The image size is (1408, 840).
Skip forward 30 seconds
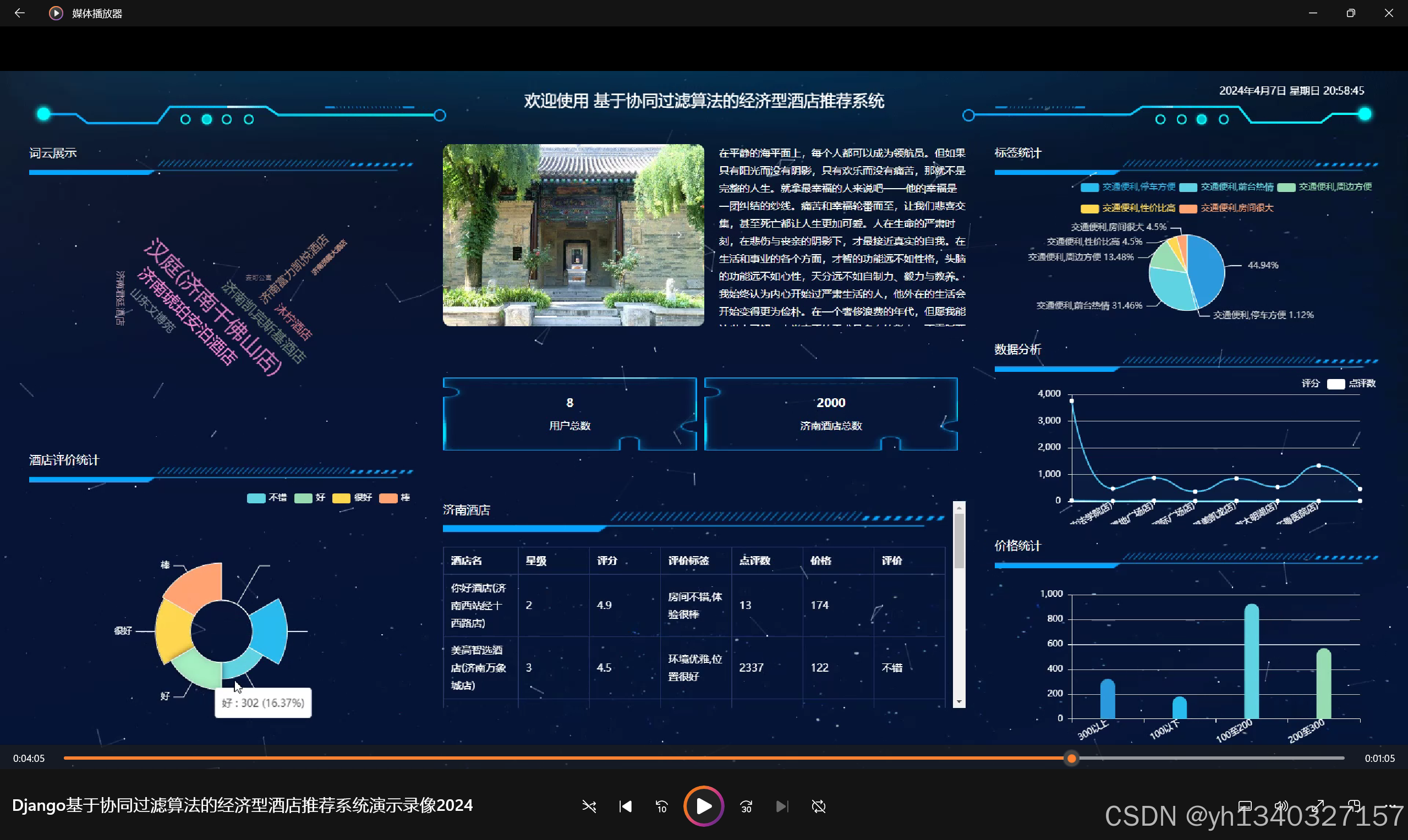746,806
